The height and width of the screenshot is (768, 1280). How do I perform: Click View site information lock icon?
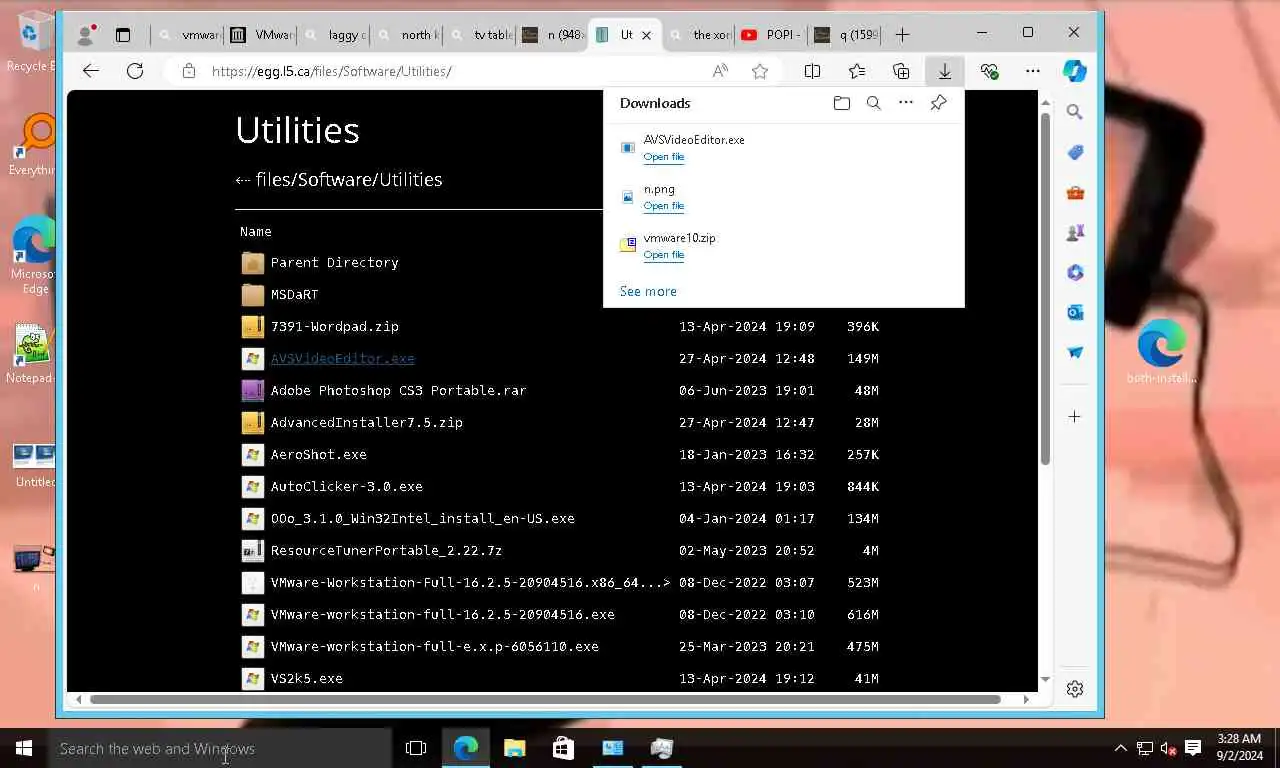pyautogui.click(x=189, y=71)
